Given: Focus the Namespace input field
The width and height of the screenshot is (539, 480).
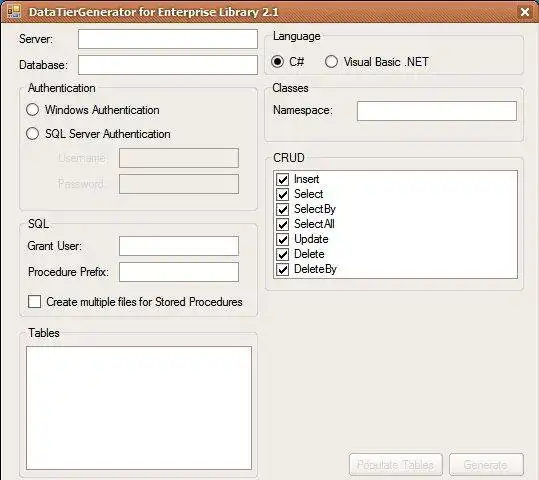Looking at the screenshot, I should (x=437, y=111).
